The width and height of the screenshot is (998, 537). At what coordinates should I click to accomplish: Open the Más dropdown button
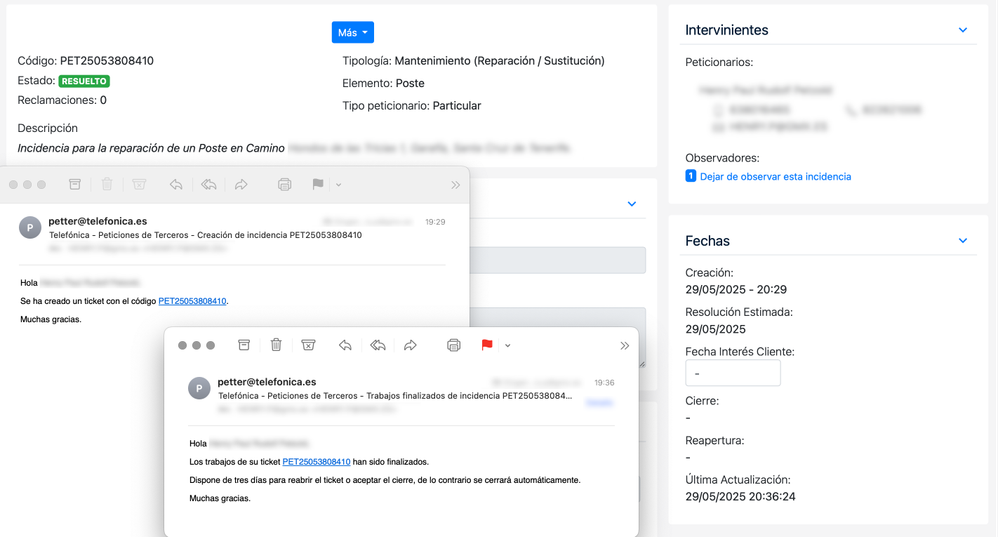pos(352,32)
